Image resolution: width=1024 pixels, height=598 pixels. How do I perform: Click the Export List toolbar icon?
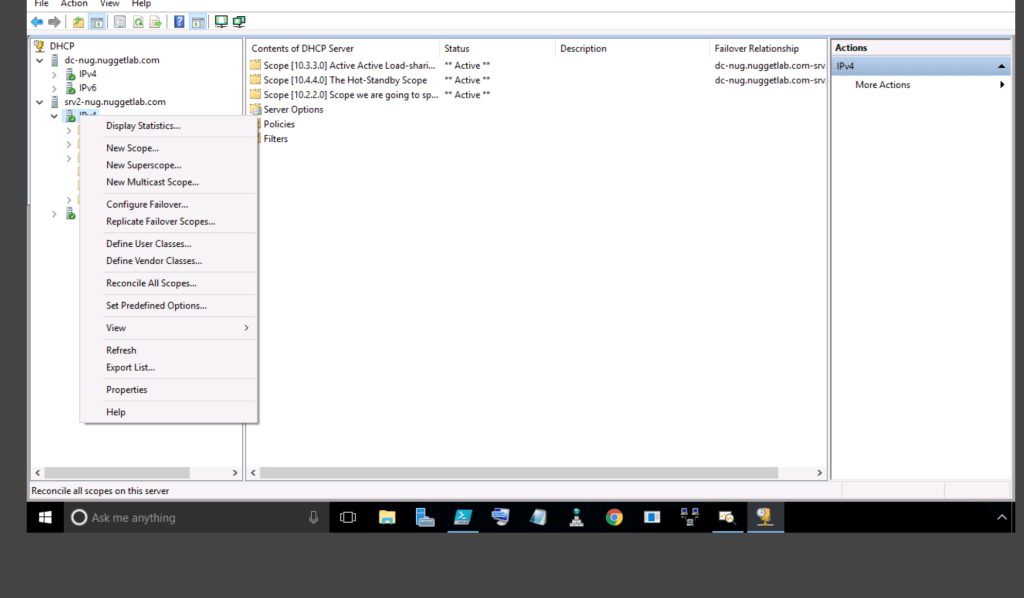tap(155, 22)
